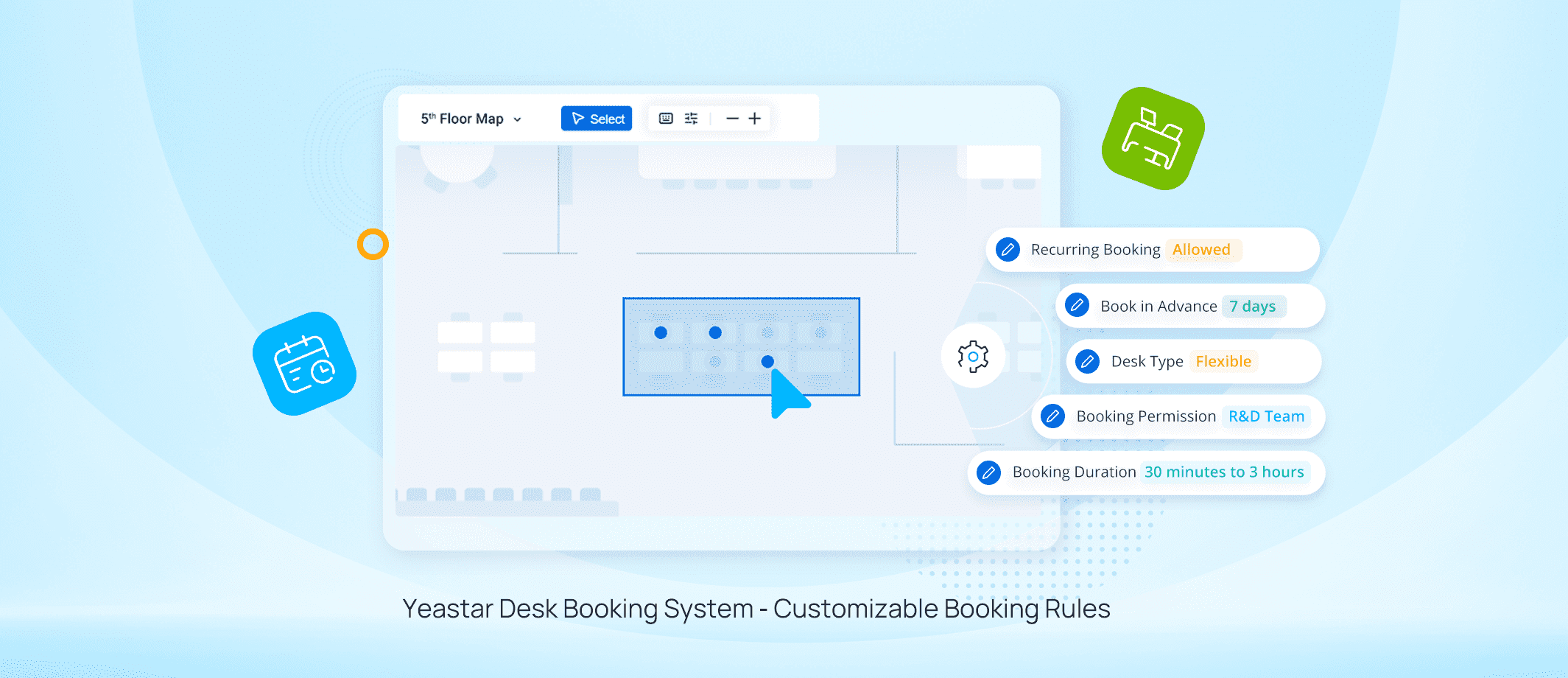This screenshot has width=1568, height=678.
Task: Click the "Desk Type" label
Action: click(1147, 361)
